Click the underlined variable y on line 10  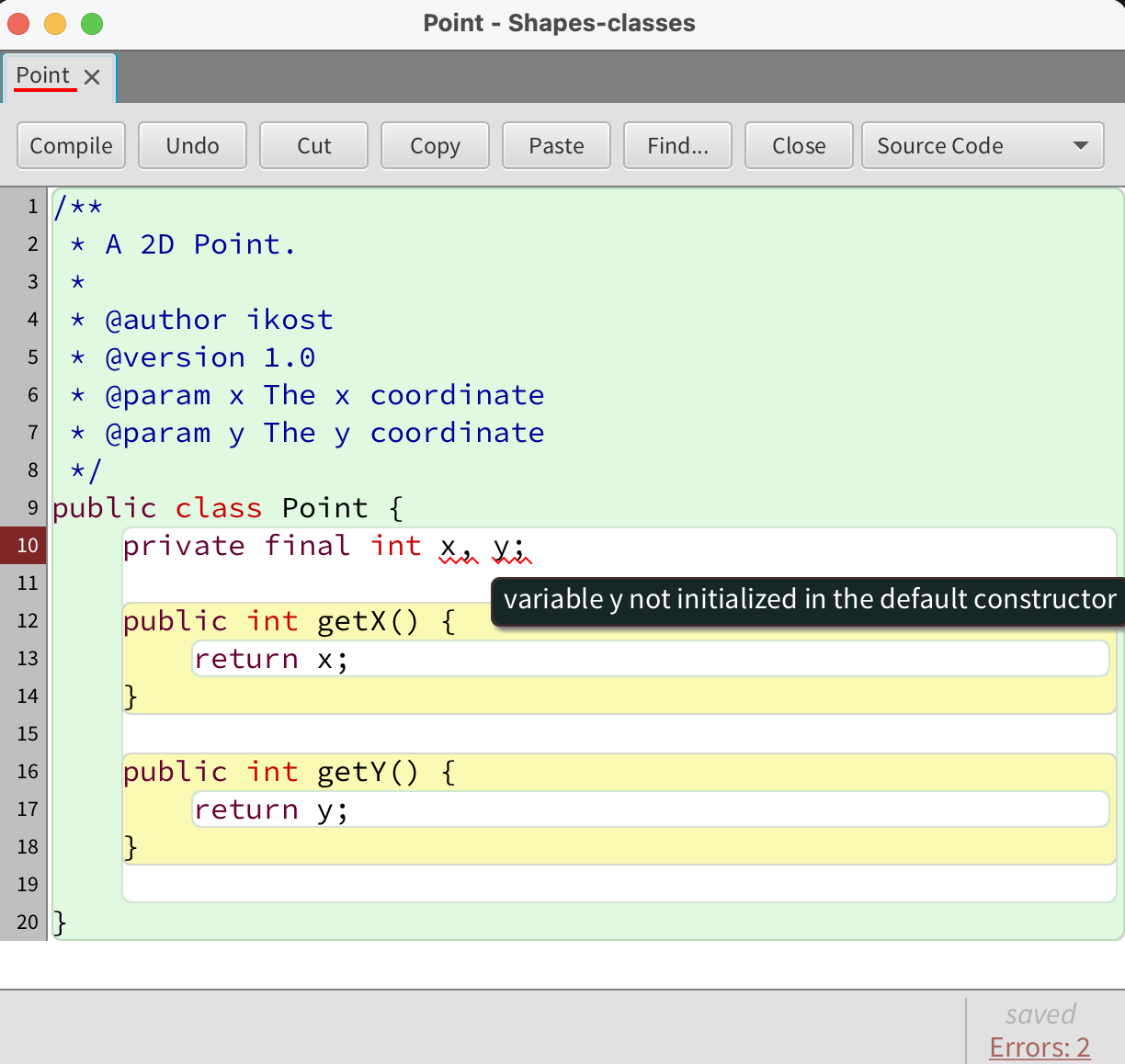pyautogui.click(x=502, y=548)
